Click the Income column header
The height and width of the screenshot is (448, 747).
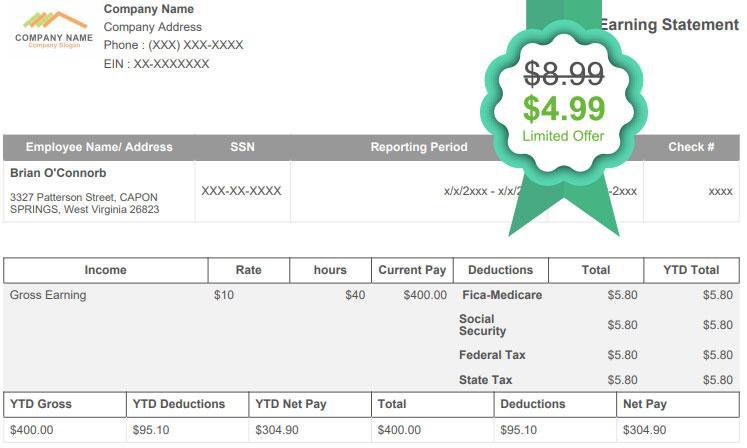pyautogui.click(x=105, y=270)
